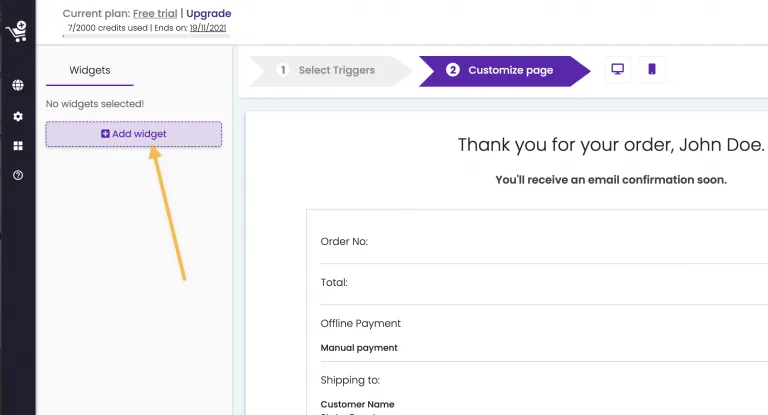Open the Free trial plan link

[155, 14]
